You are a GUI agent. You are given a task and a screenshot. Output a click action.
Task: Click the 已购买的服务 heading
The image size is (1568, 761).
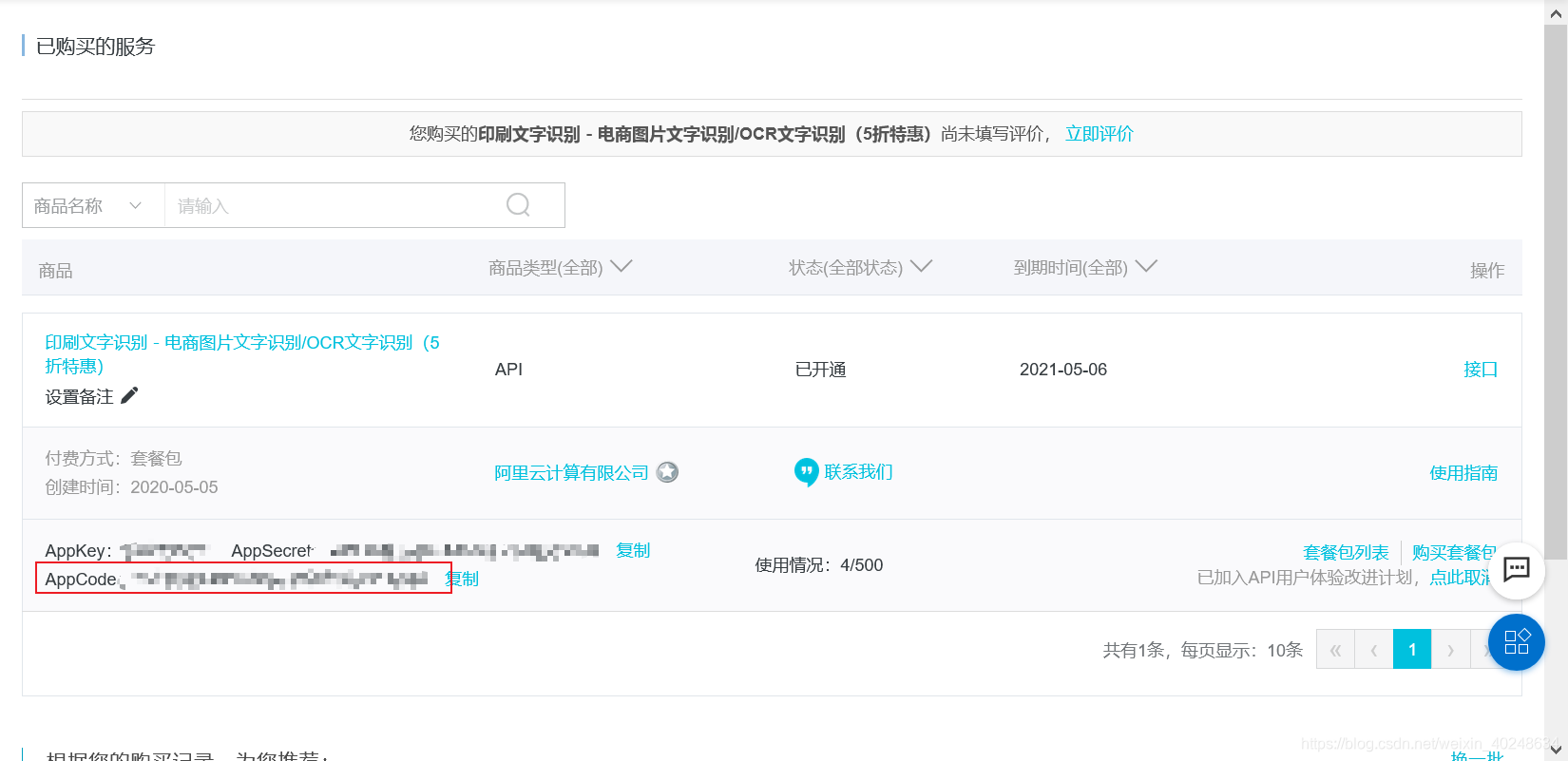(x=95, y=47)
